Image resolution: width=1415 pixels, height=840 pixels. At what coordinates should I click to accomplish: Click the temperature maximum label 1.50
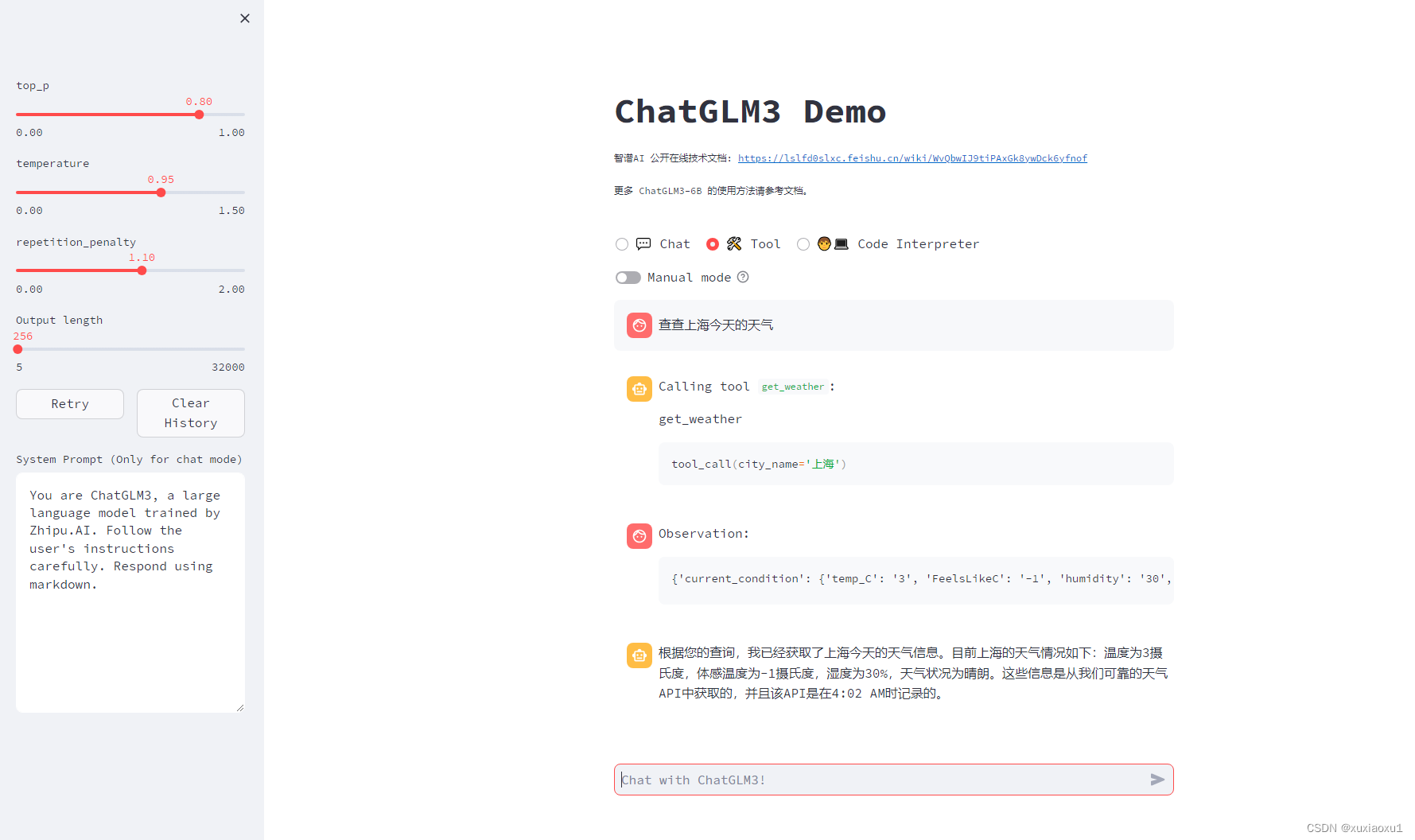coord(231,211)
